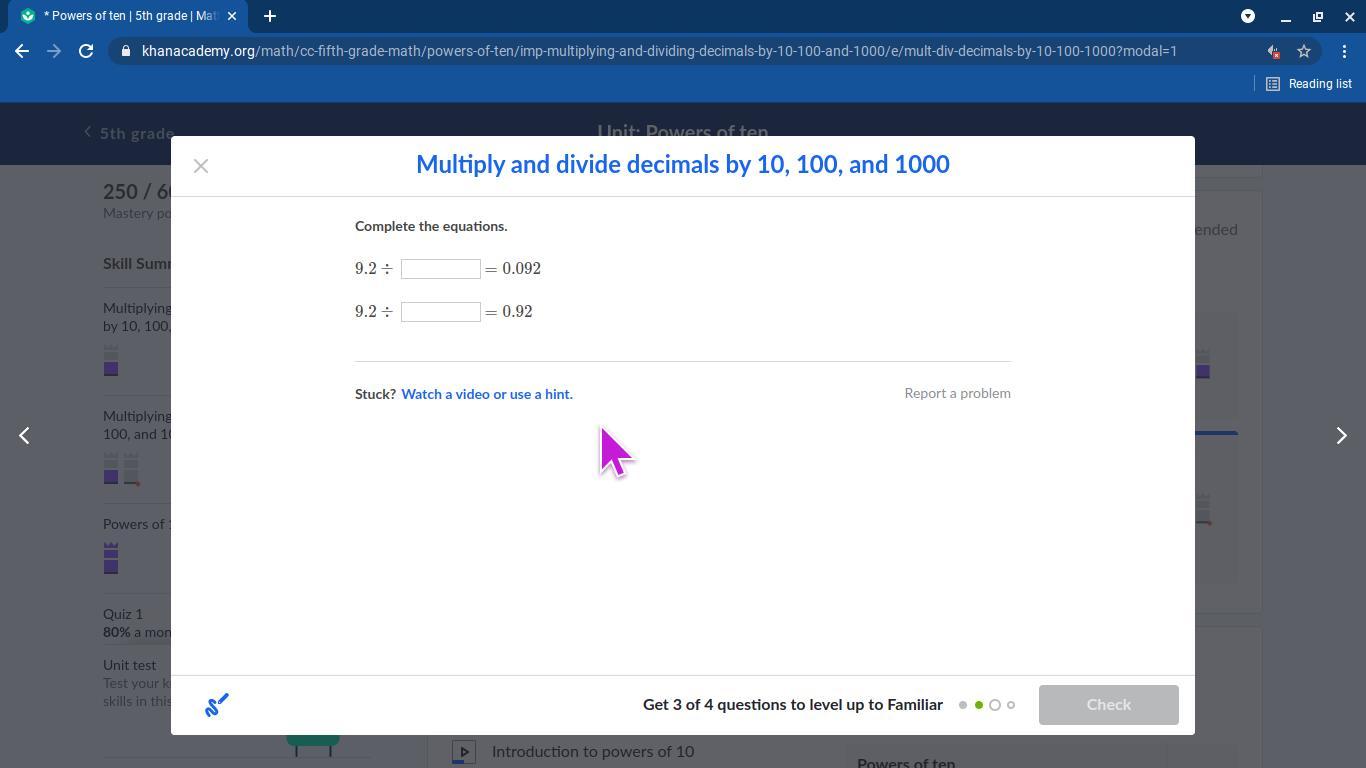The height and width of the screenshot is (768, 1366).
Task: Click the browser back arrow
Action: (x=22, y=51)
